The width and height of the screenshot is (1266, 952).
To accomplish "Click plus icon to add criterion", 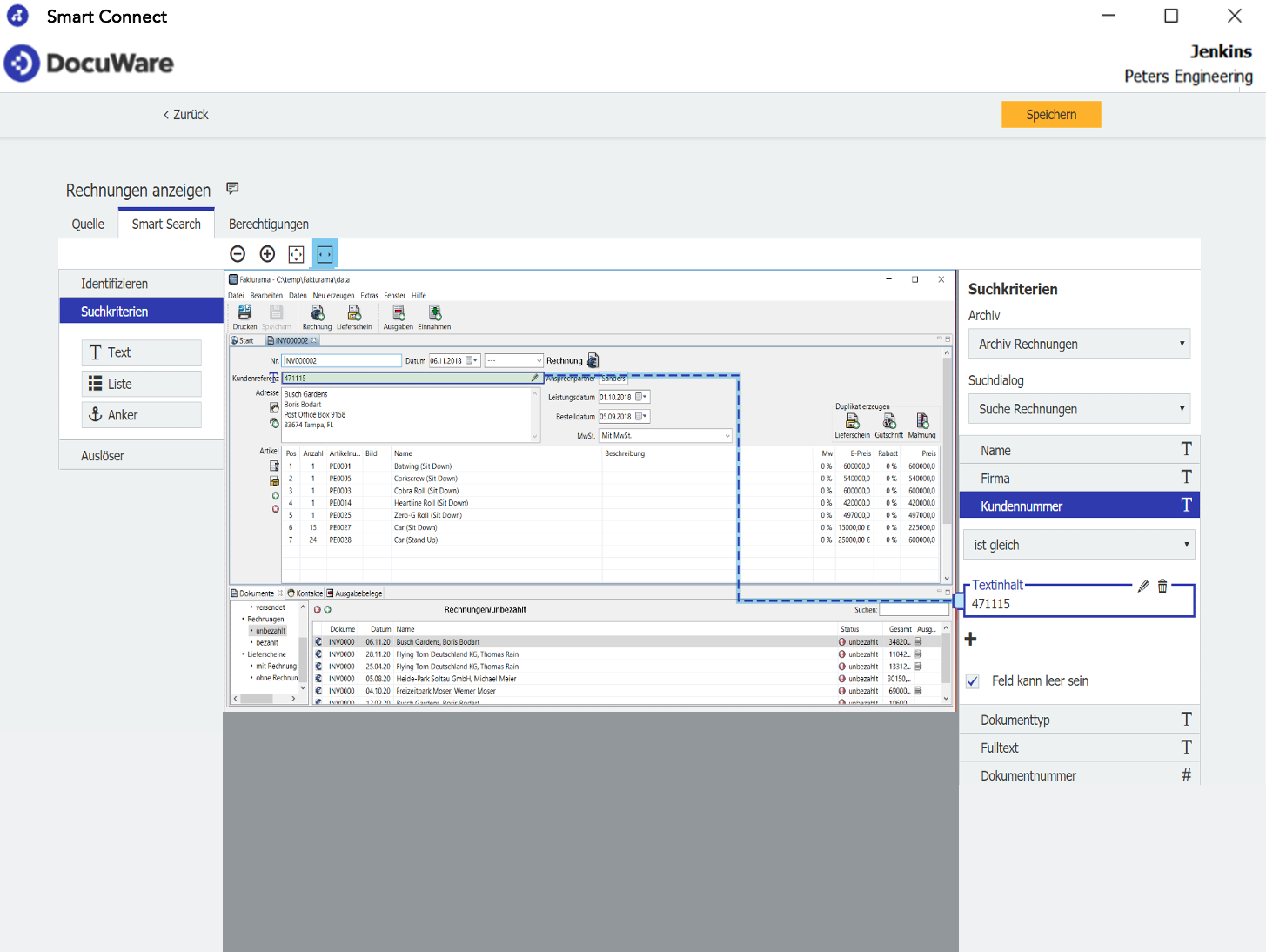I will [x=971, y=640].
